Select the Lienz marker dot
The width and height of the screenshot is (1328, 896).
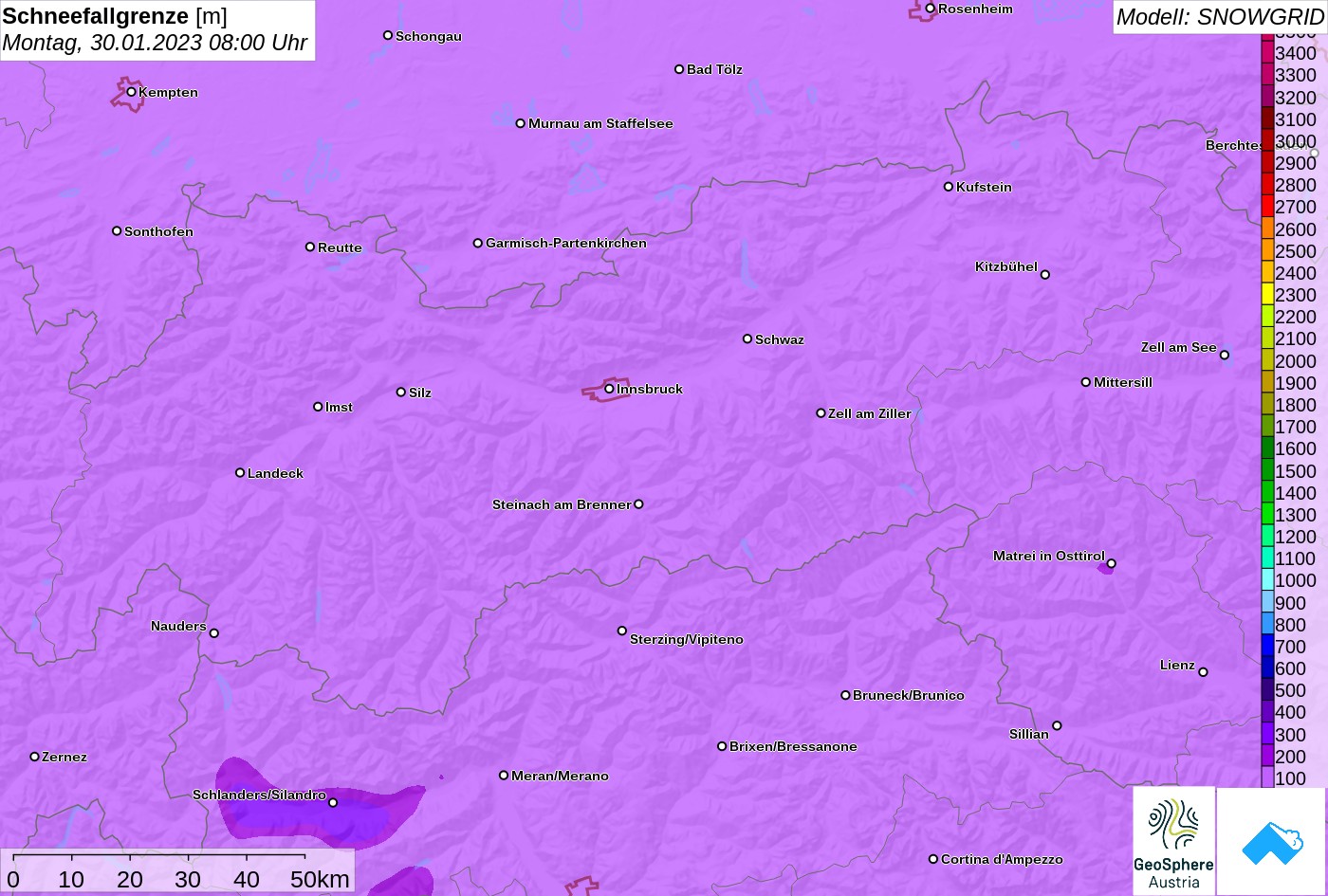coord(1203,672)
